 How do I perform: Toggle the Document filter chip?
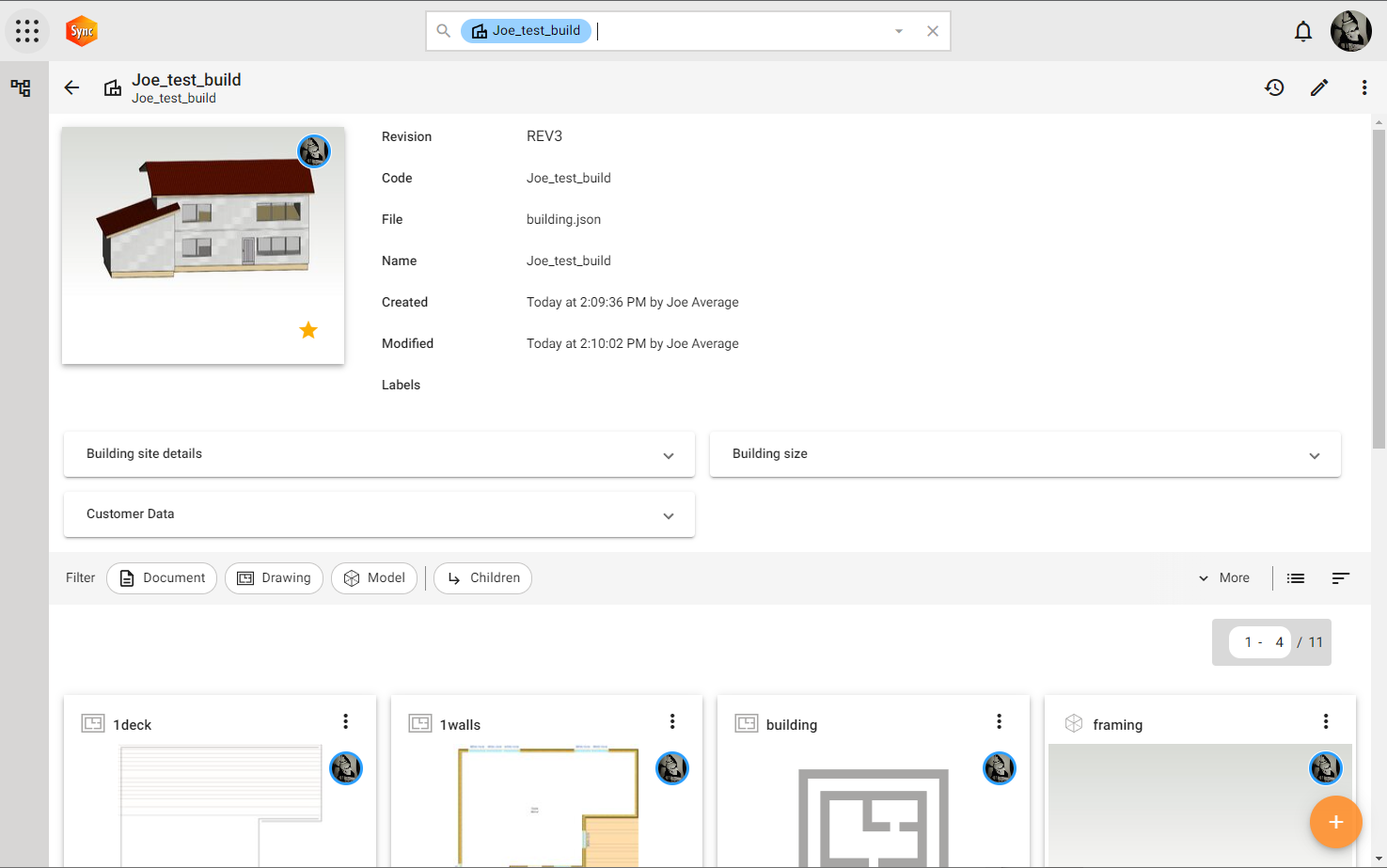(x=162, y=578)
